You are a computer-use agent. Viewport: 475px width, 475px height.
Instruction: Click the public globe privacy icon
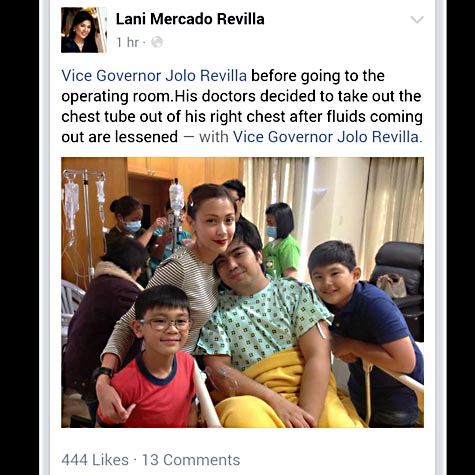coord(157,42)
